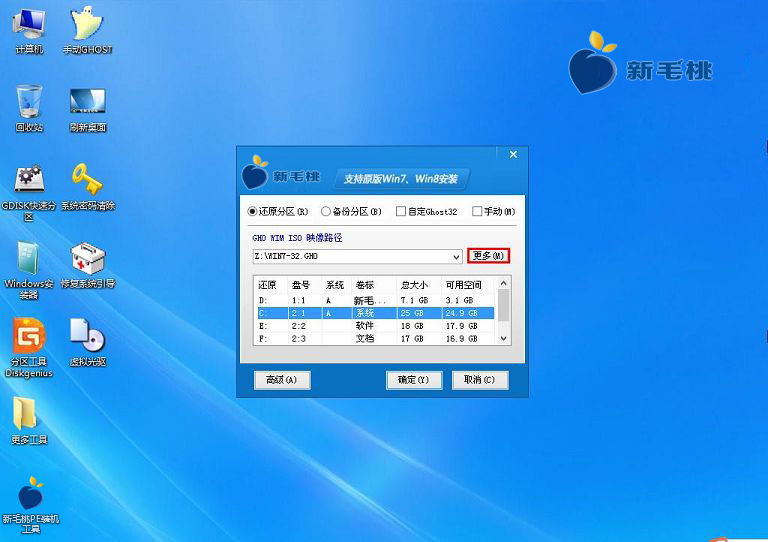
Task: Click the partition list scrollbar thumb
Action: [504, 305]
